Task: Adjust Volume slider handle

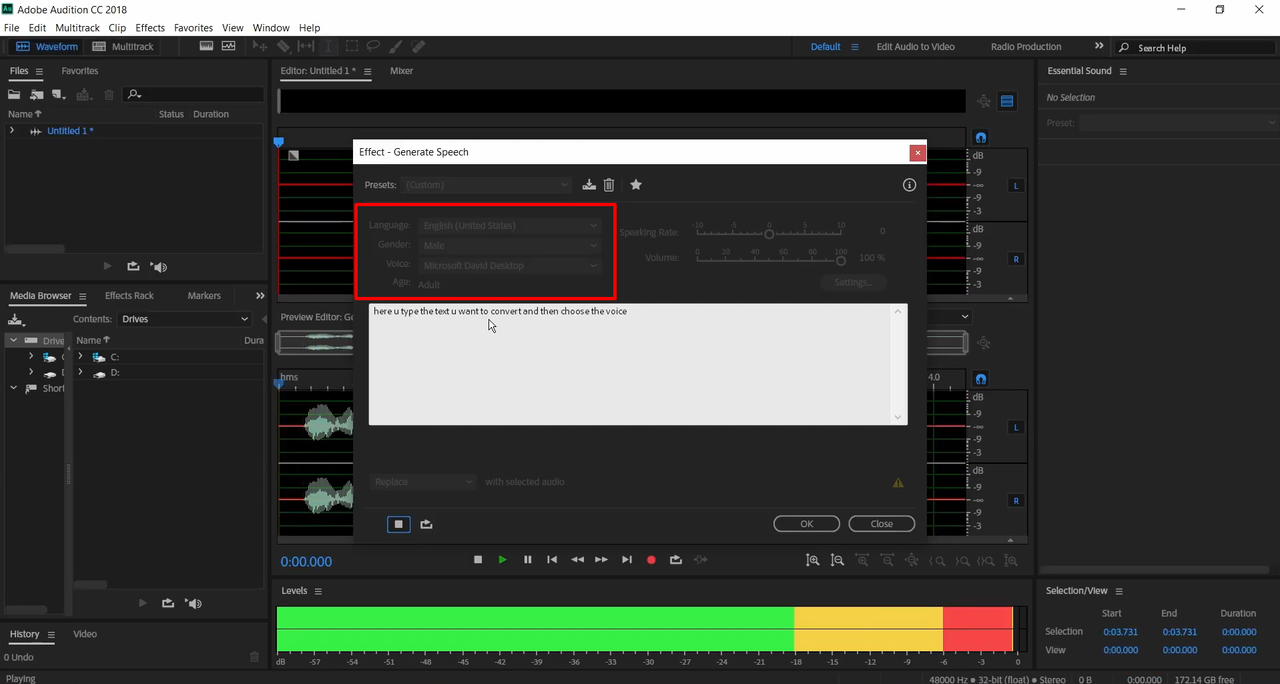Action: 841,260
